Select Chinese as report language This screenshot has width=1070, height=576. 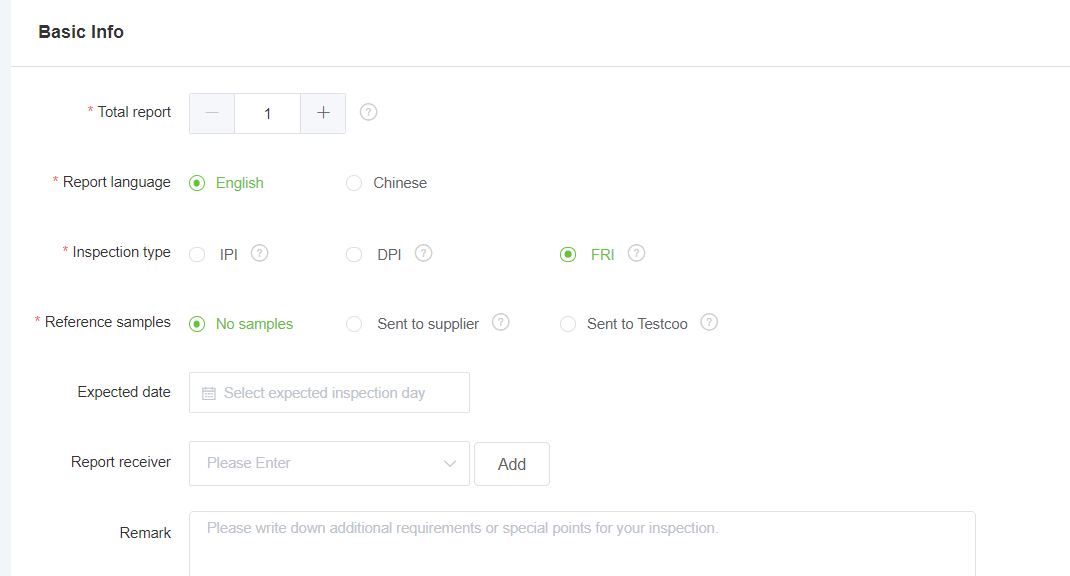point(354,183)
